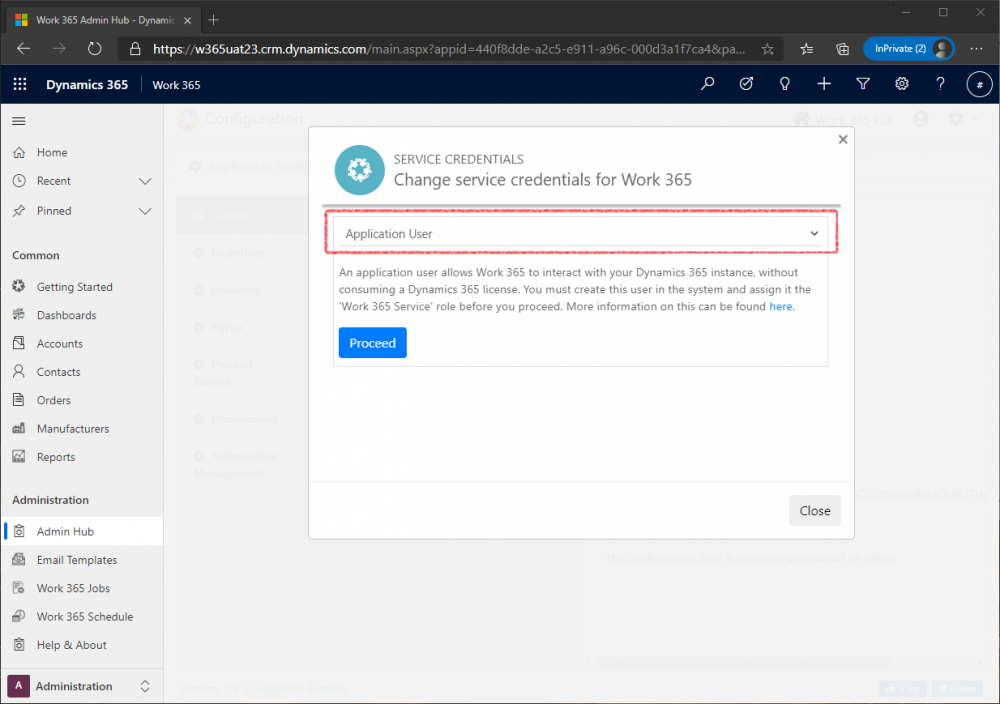This screenshot has height=704, width=1000.
Task: Open Reports in sidebar
Action: (82, 457)
